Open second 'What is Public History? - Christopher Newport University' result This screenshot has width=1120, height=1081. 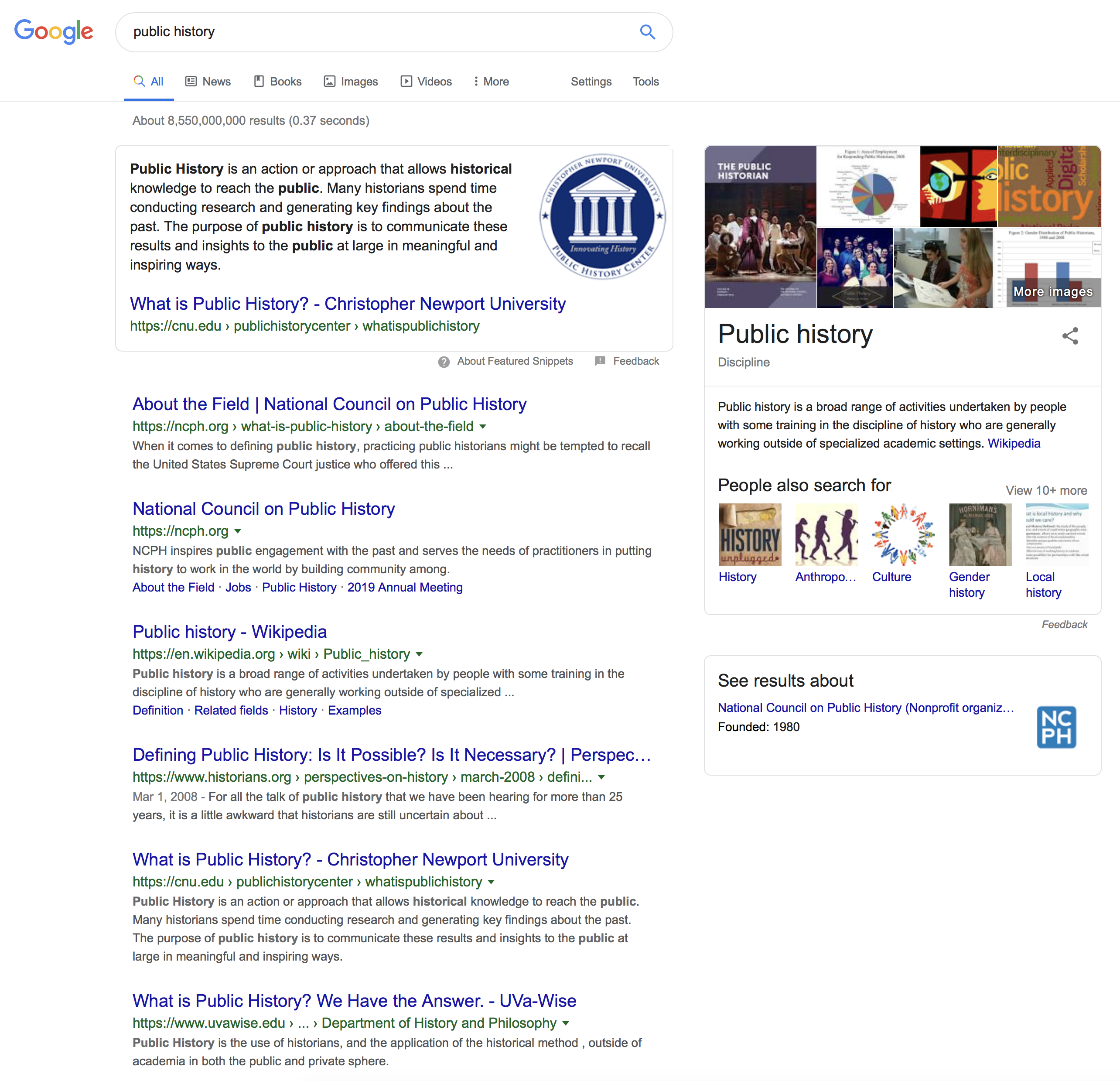pos(350,859)
